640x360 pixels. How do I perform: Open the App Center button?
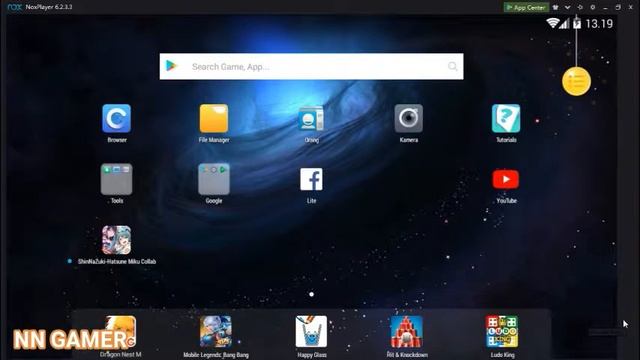(526, 7)
